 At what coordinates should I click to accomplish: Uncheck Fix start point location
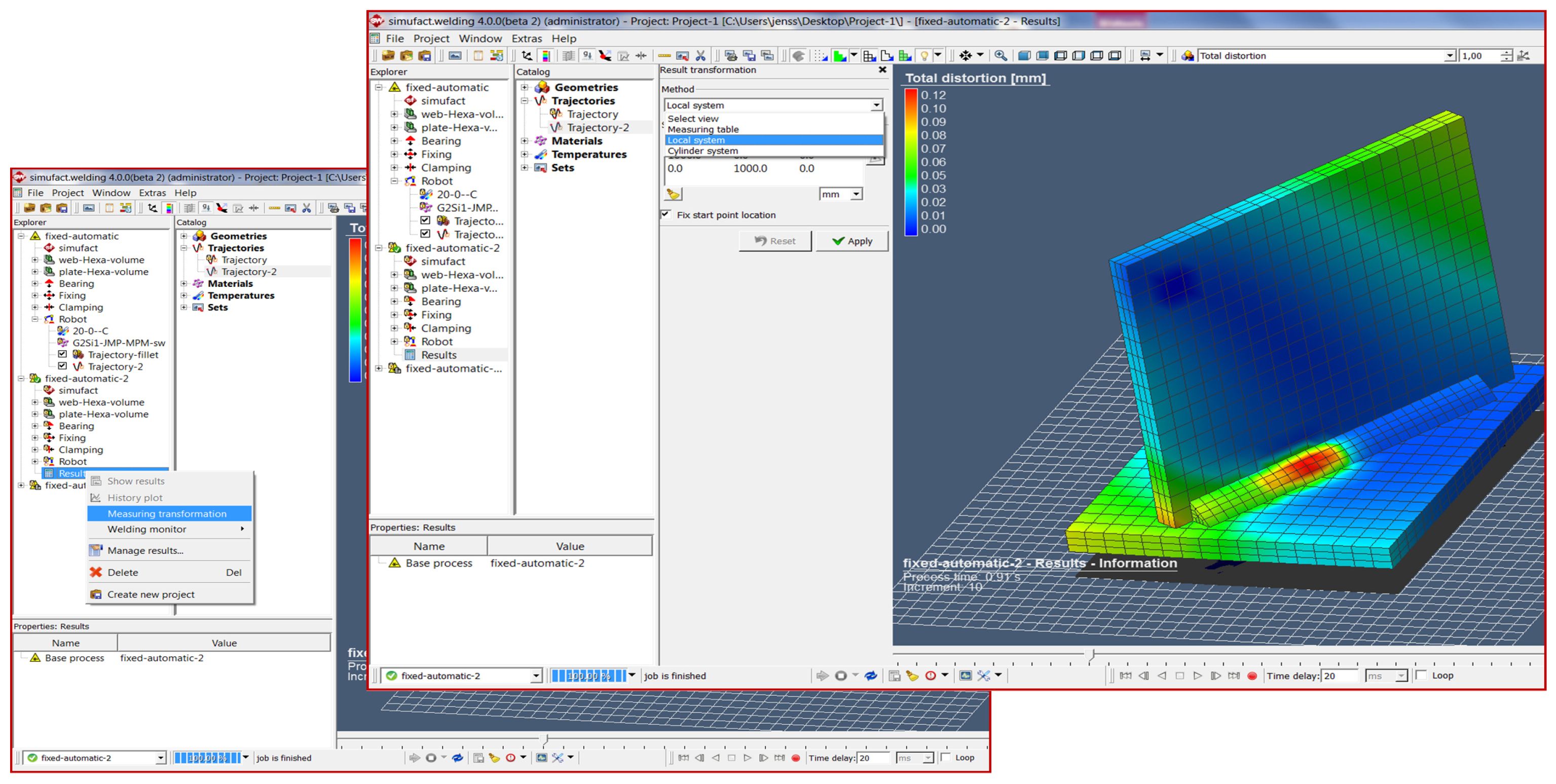[665, 214]
